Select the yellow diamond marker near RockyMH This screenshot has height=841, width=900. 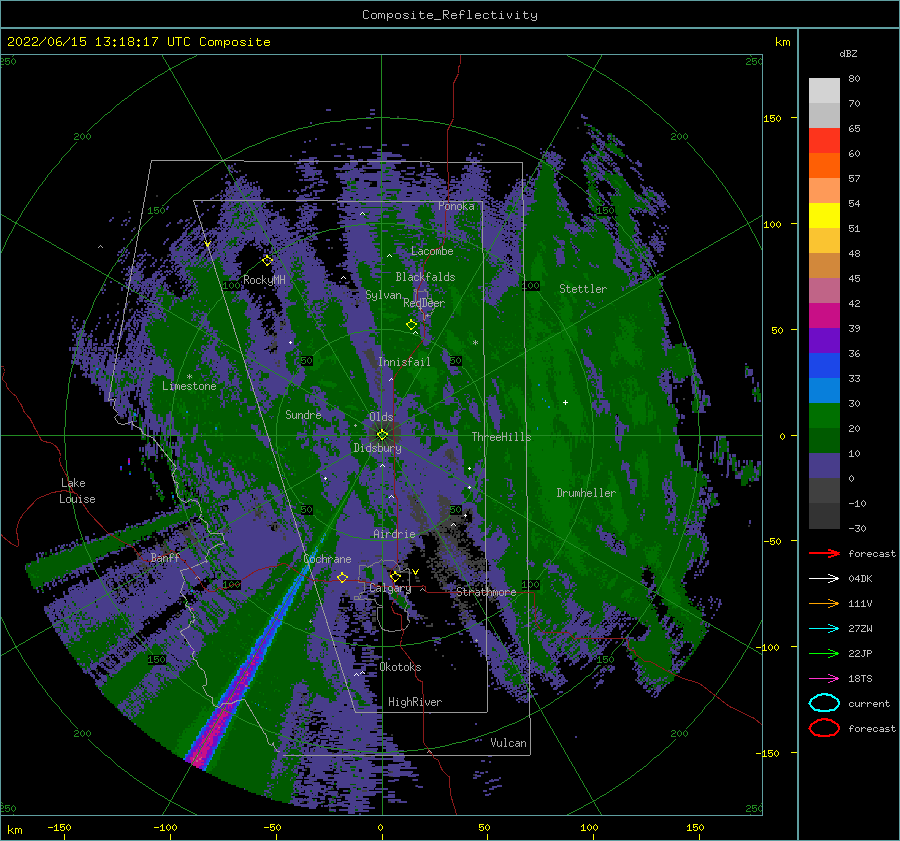pyautogui.click(x=267, y=261)
